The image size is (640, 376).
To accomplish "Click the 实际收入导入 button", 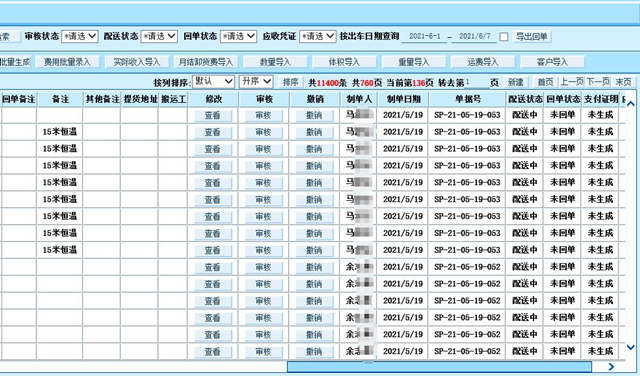I will point(136,62).
